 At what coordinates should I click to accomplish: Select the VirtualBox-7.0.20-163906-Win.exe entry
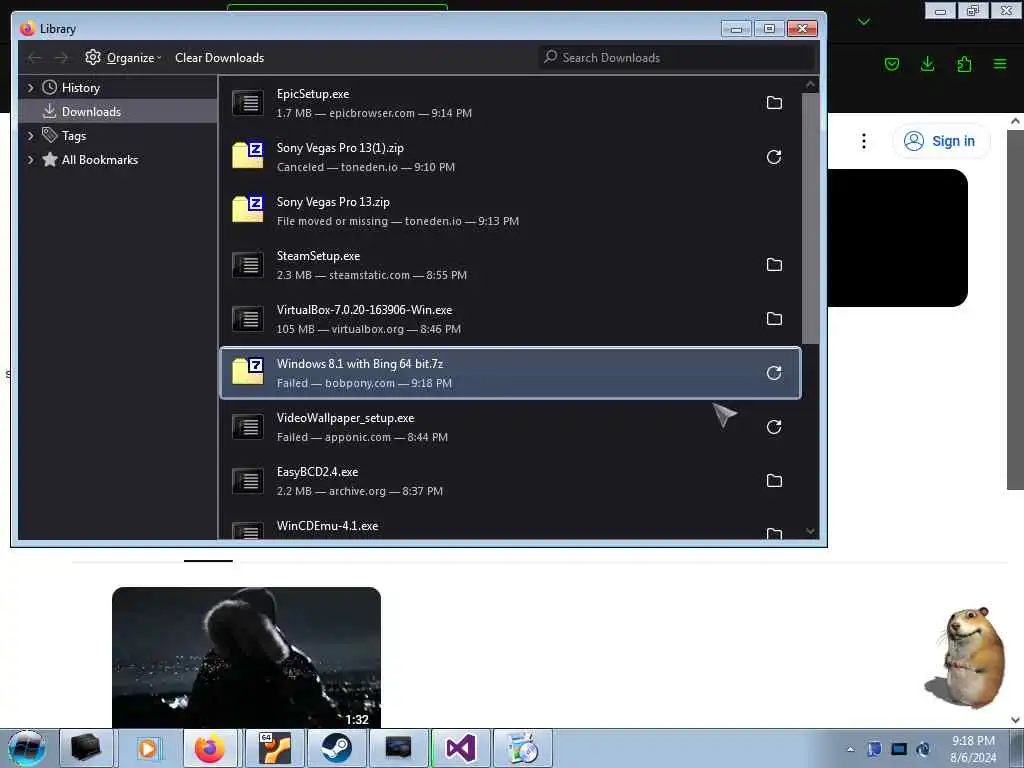(x=510, y=319)
